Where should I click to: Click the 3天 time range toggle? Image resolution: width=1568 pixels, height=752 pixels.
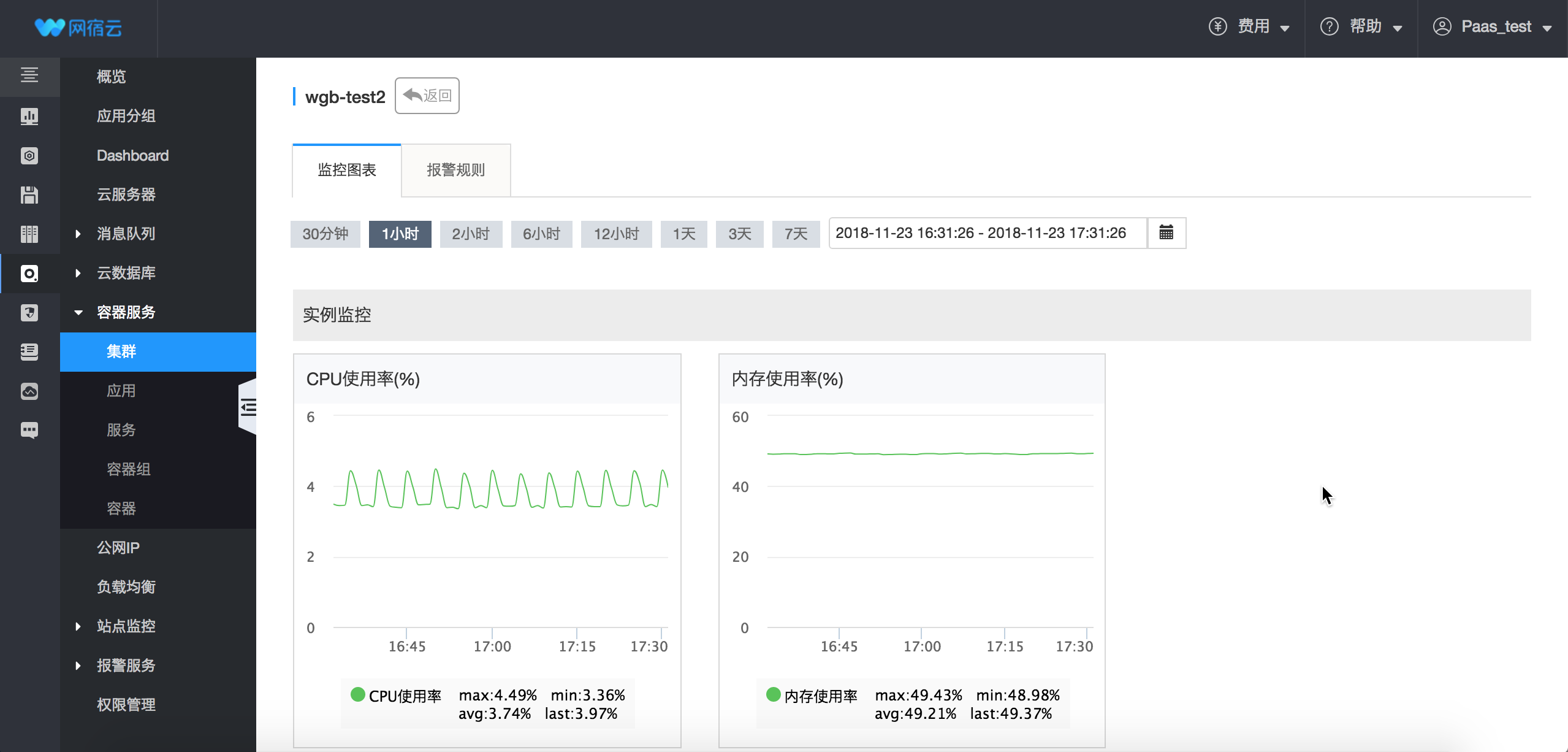tap(741, 233)
